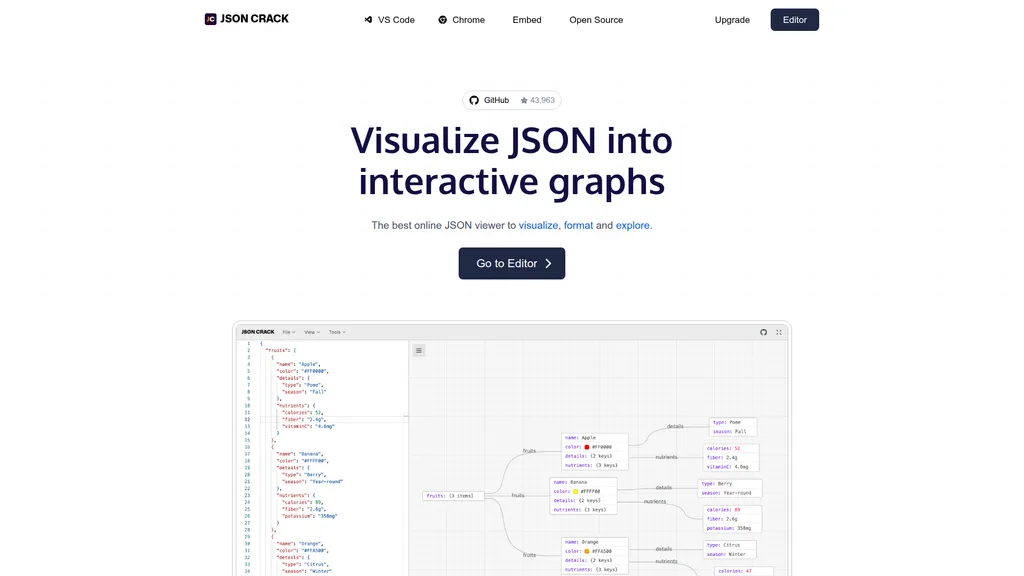This screenshot has width=1024, height=576.
Task: Click the fullscreen icon in the preview toolbar
Action: (778, 332)
